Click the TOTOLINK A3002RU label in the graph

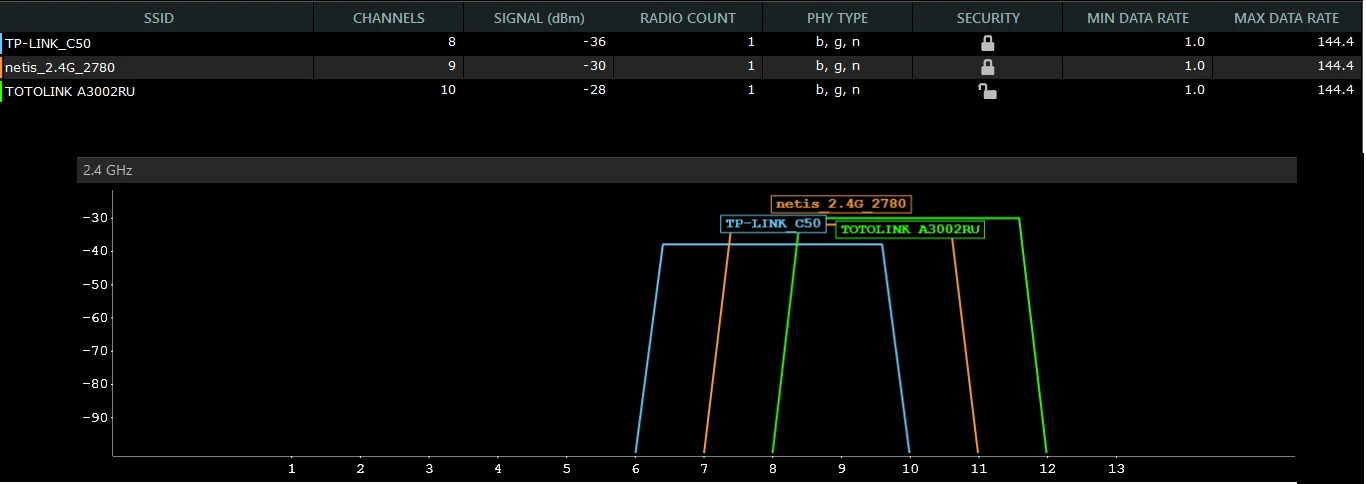[910, 229]
